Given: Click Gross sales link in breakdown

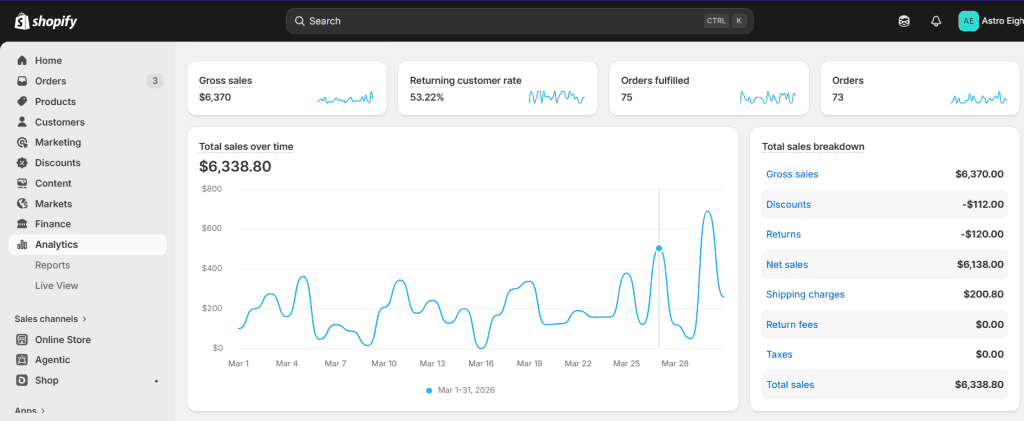Looking at the screenshot, I should click(x=792, y=174).
